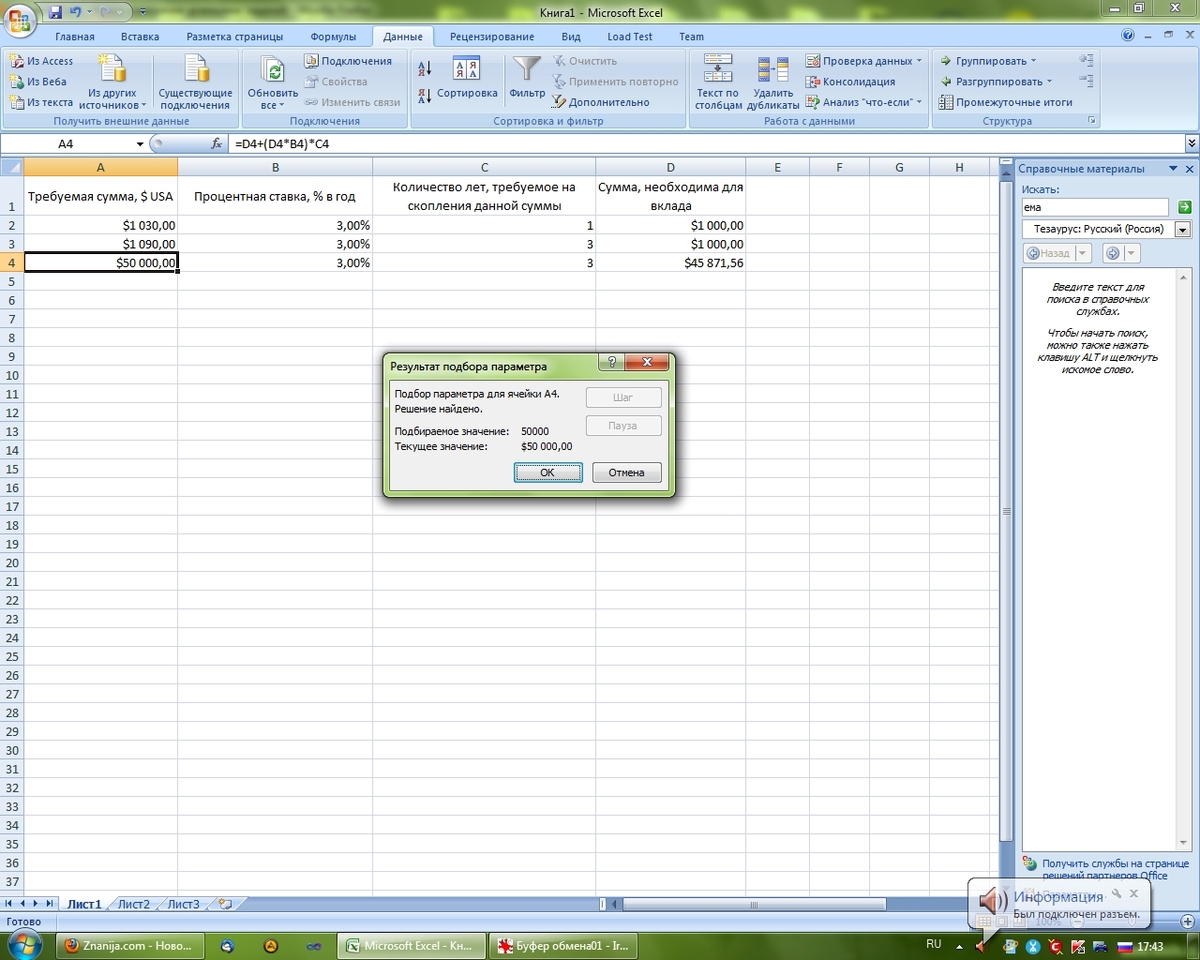Screen dimensions: 1200x960
Task: Click the Искать search input field
Action: point(1095,207)
